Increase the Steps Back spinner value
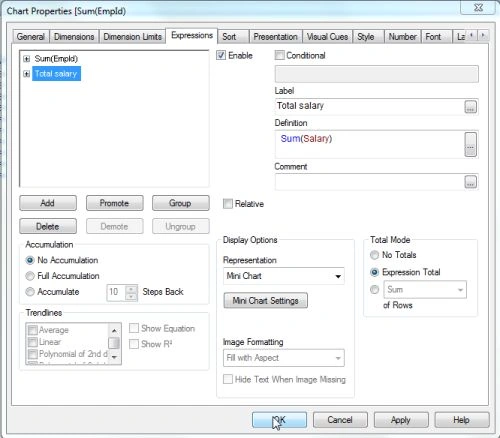 (x=131, y=289)
